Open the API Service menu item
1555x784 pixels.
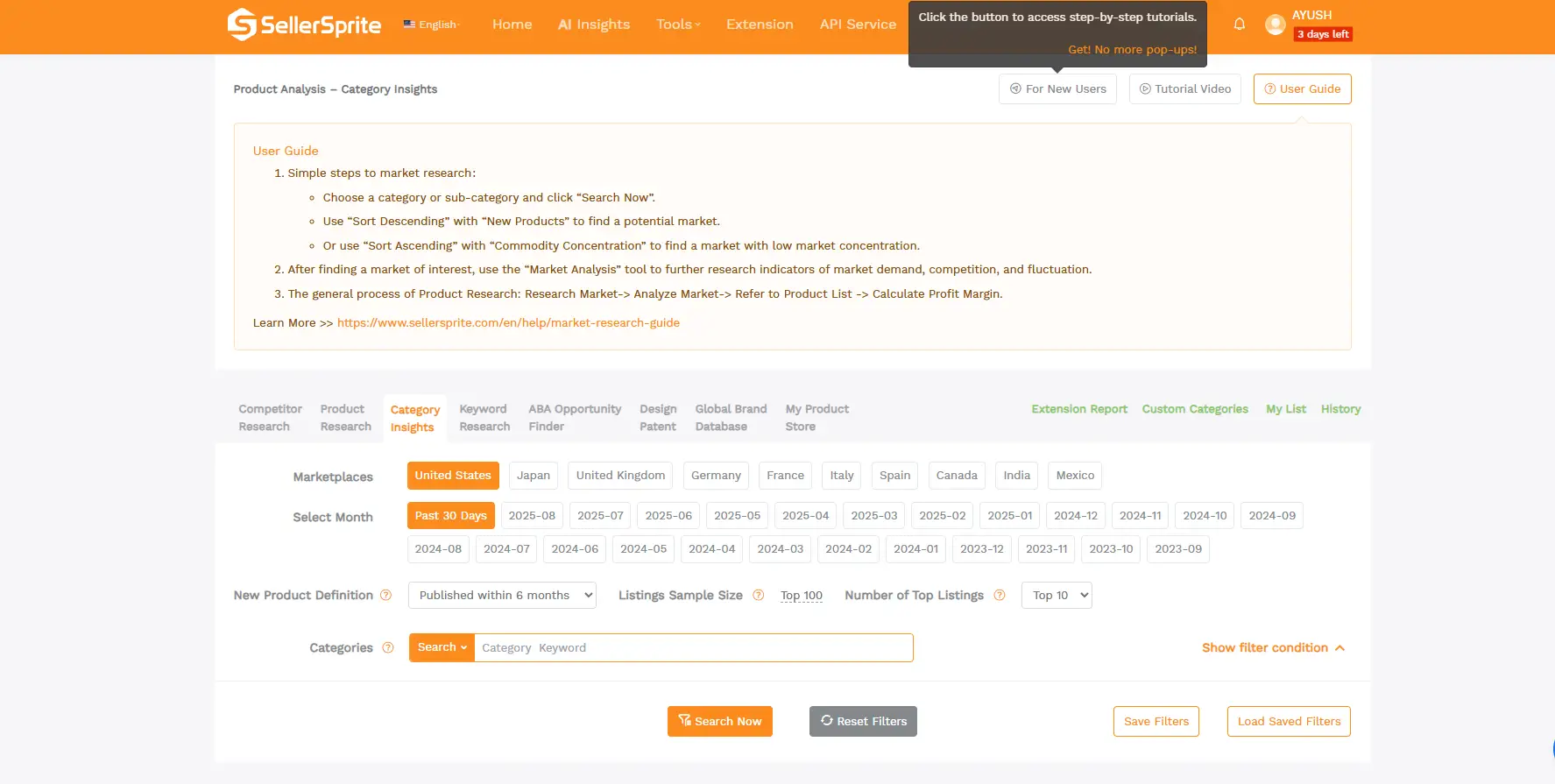(858, 25)
